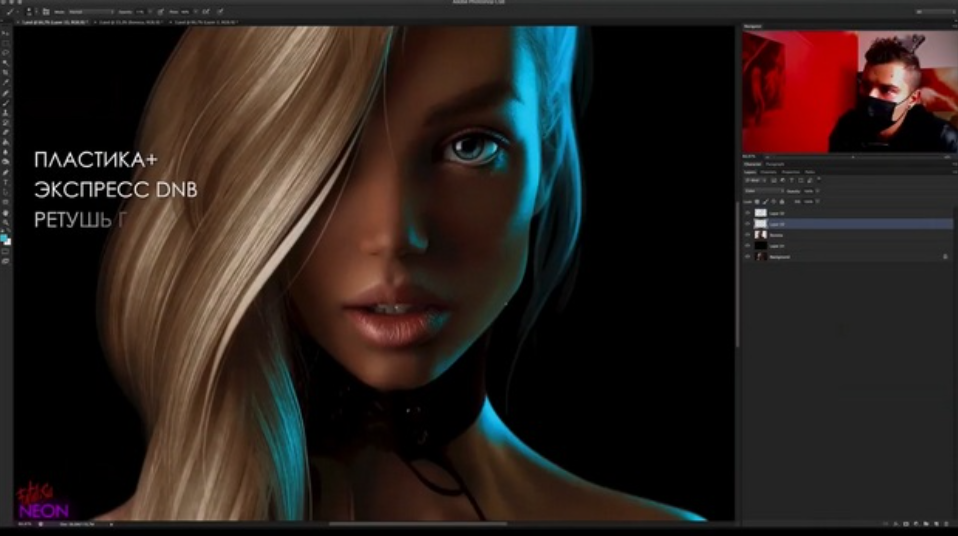Open the layer filter Kind dropdown

(x=755, y=180)
